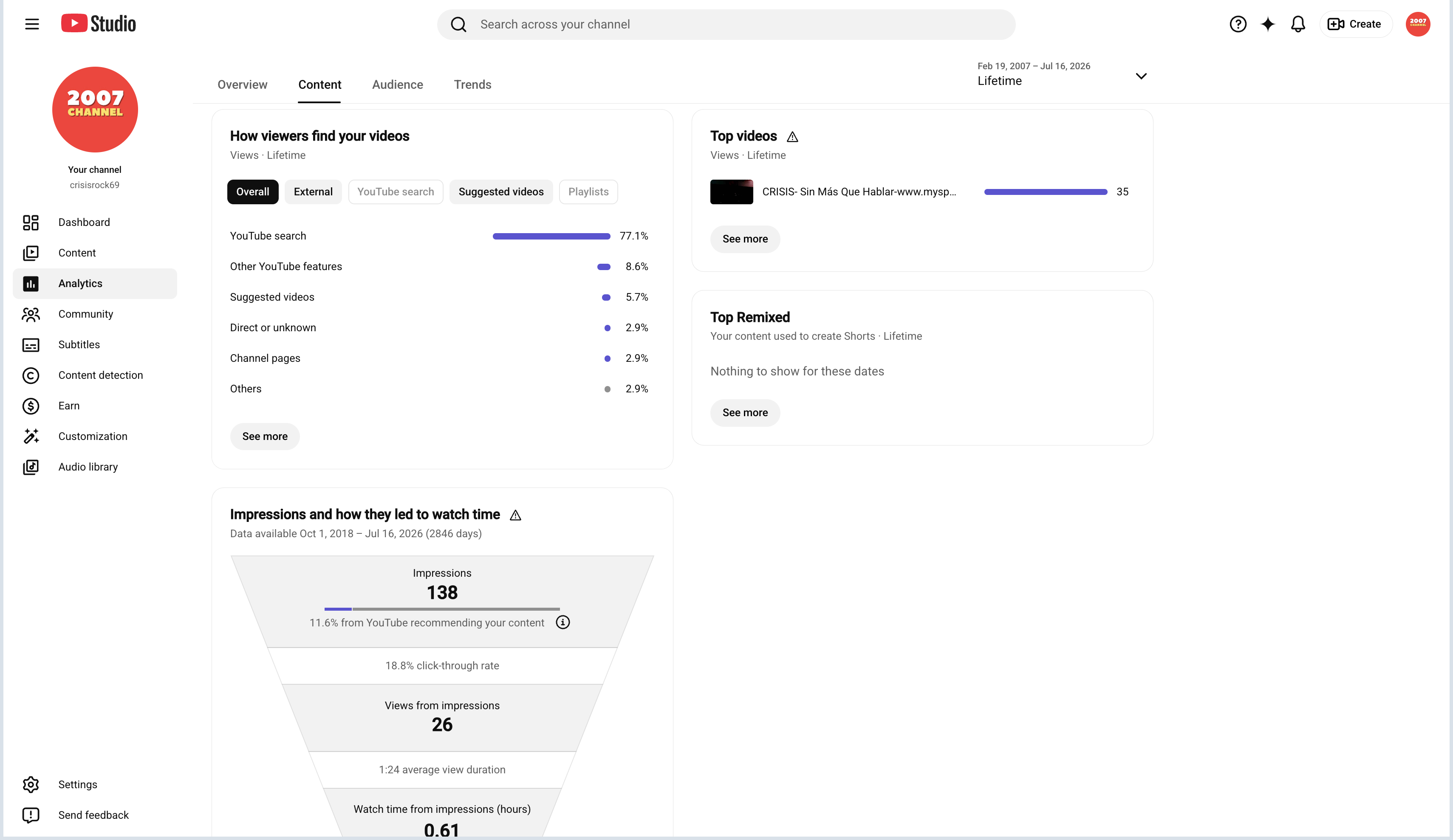Click the Search across your channel field
Image resolution: width=1453 pixels, height=840 pixels.
pos(726,24)
